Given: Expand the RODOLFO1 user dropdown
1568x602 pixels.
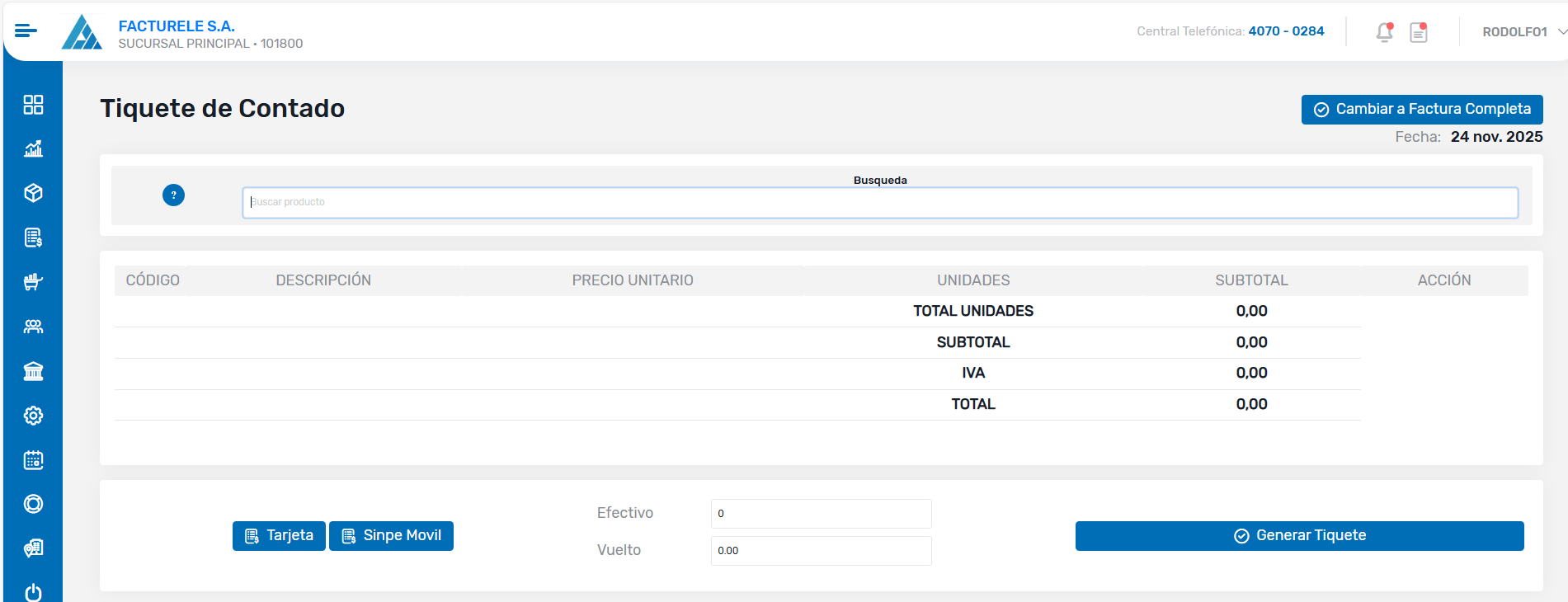Looking at the screenshot, I should (1523, 32).
